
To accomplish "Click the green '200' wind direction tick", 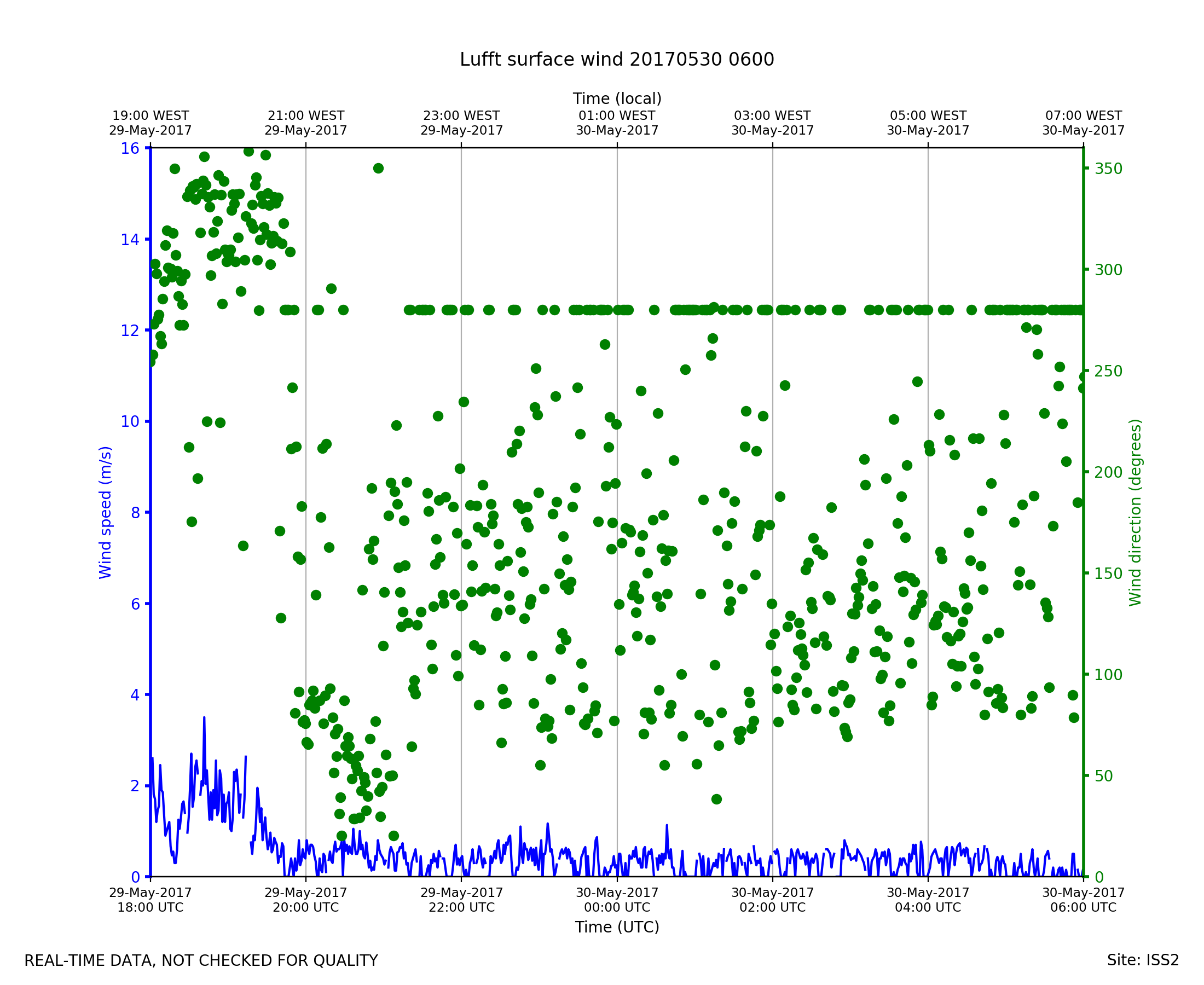I will [x=1108, y=473].
